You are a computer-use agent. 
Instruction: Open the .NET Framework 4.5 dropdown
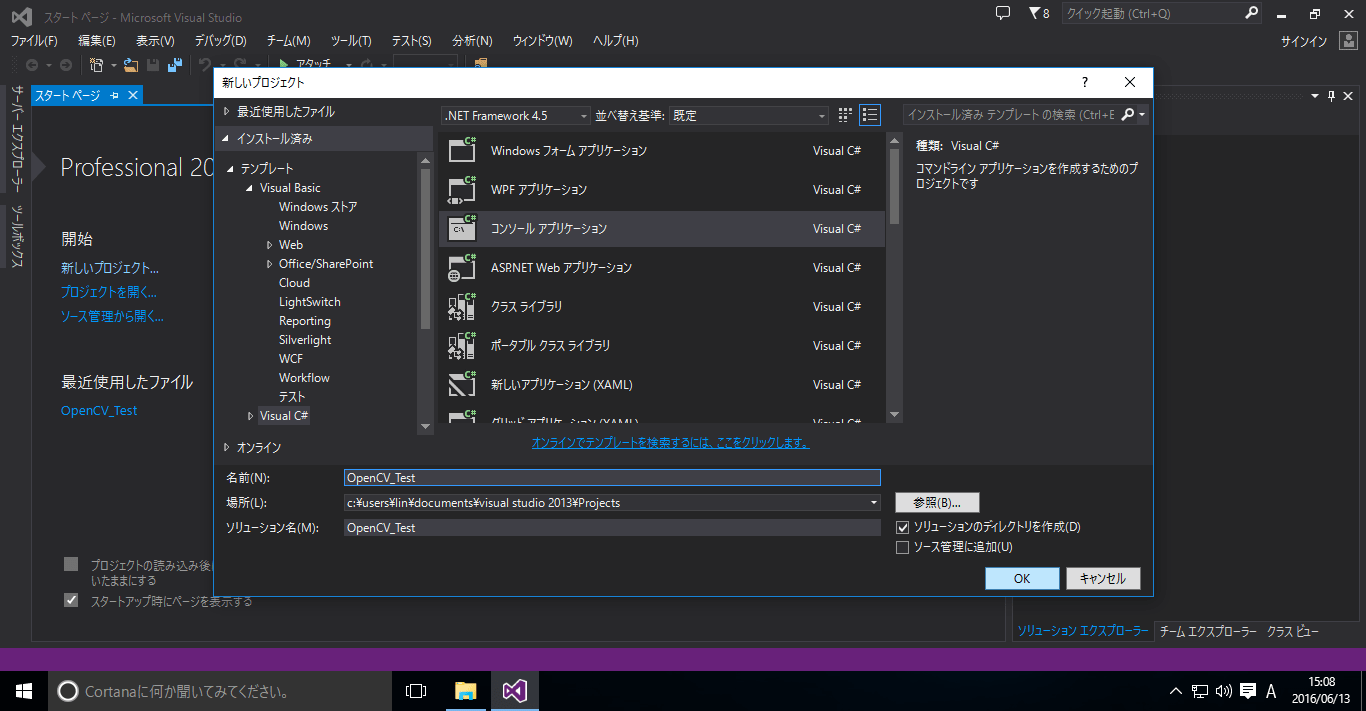click(516, 116)
